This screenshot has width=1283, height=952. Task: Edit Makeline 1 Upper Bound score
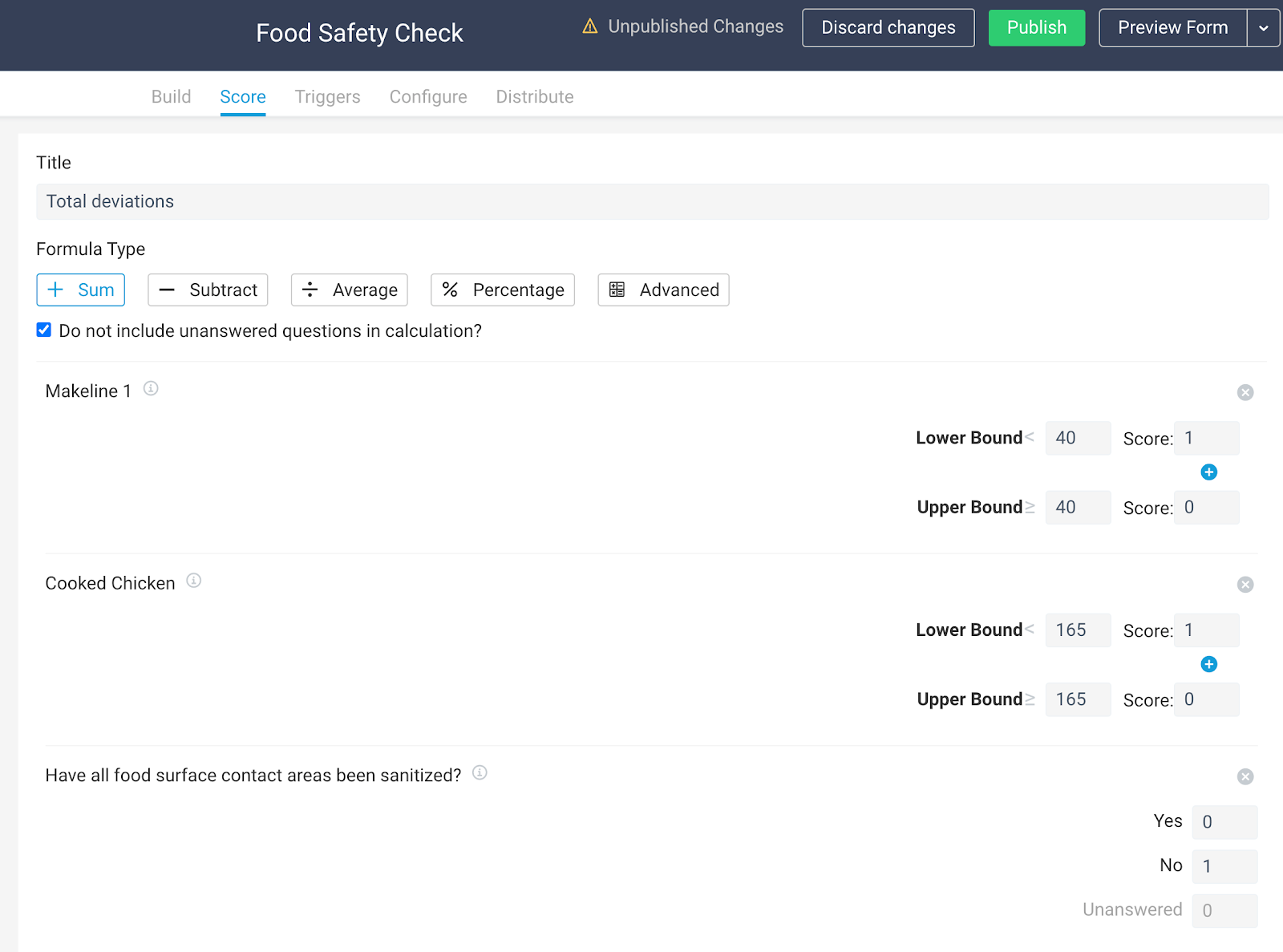(1207, 508)
